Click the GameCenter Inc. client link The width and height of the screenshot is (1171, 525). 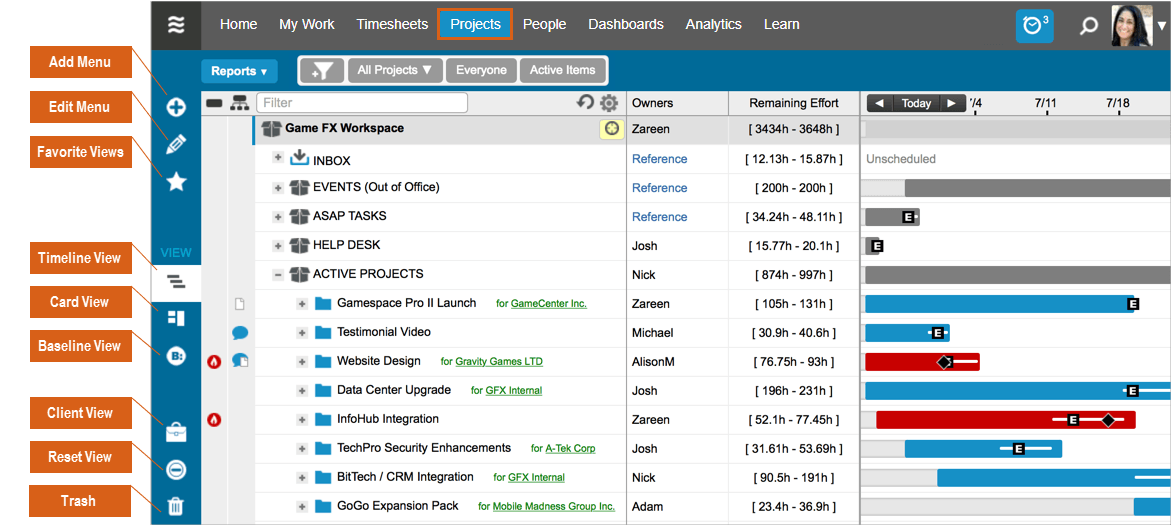tap(548, 304)
